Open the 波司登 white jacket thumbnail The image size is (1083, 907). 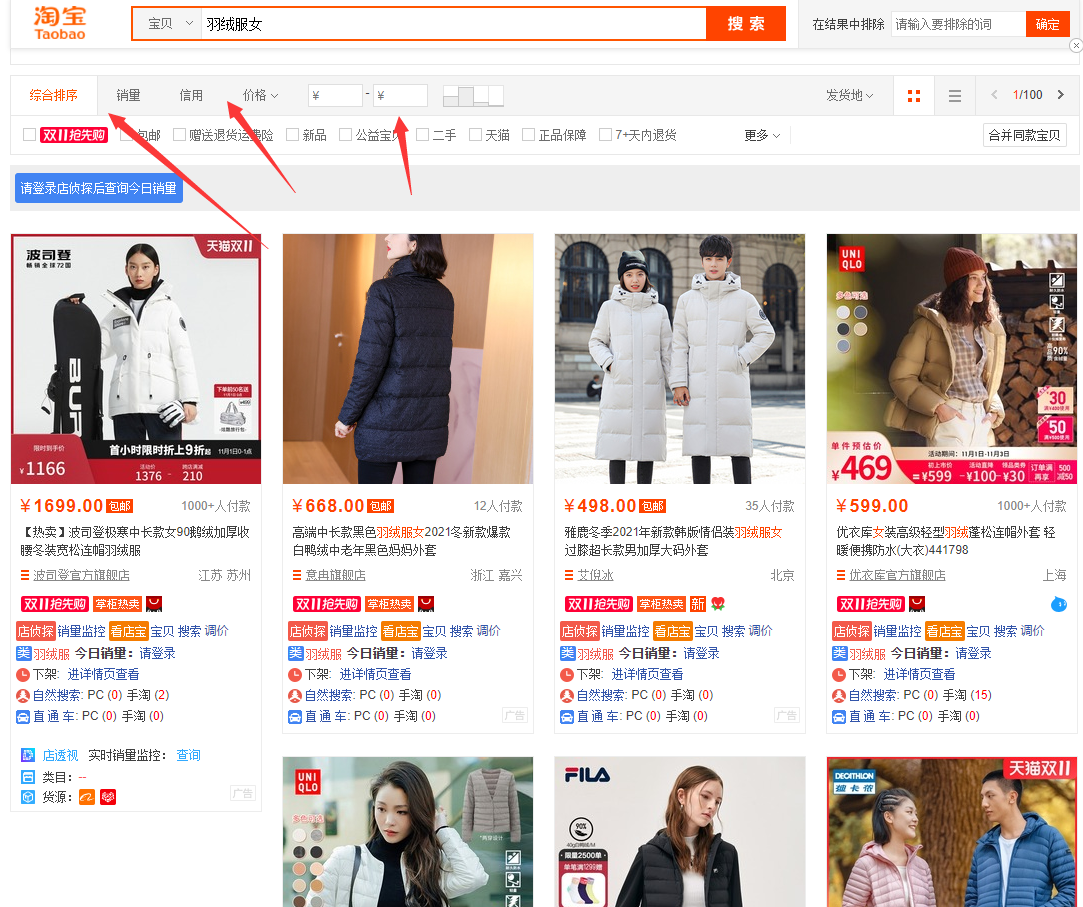tap(136, 359)
